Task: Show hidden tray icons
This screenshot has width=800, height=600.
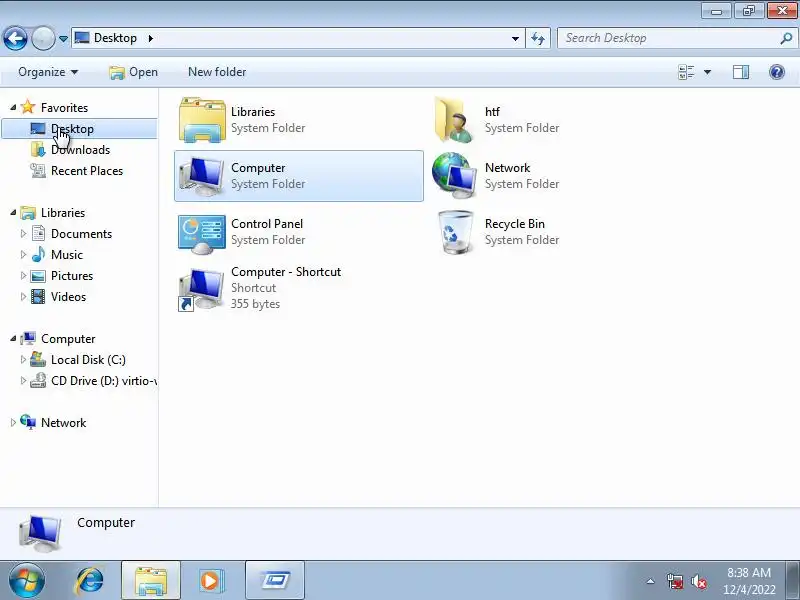Action: point(650,581)
